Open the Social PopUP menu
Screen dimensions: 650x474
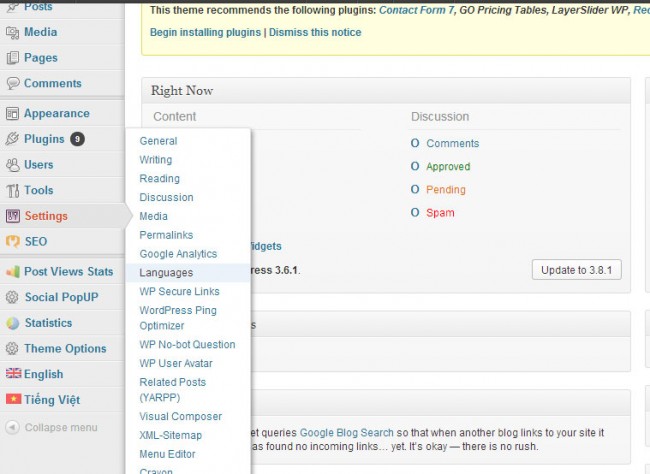[62, 297]
